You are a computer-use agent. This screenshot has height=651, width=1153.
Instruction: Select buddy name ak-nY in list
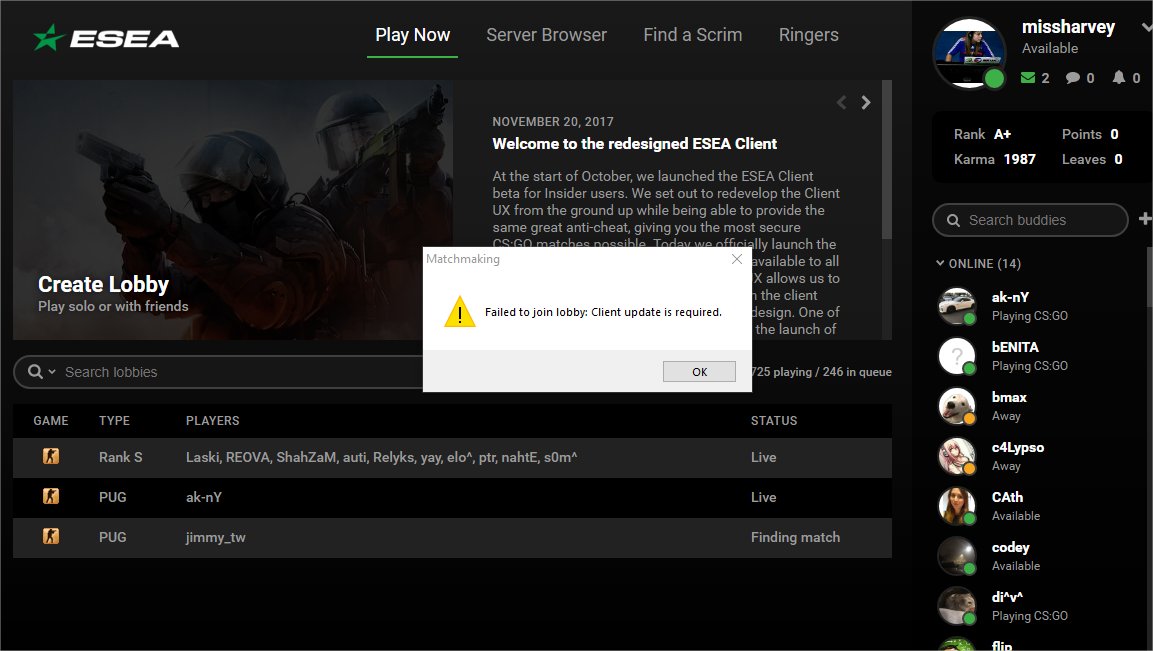click(x=1010, y=297)
